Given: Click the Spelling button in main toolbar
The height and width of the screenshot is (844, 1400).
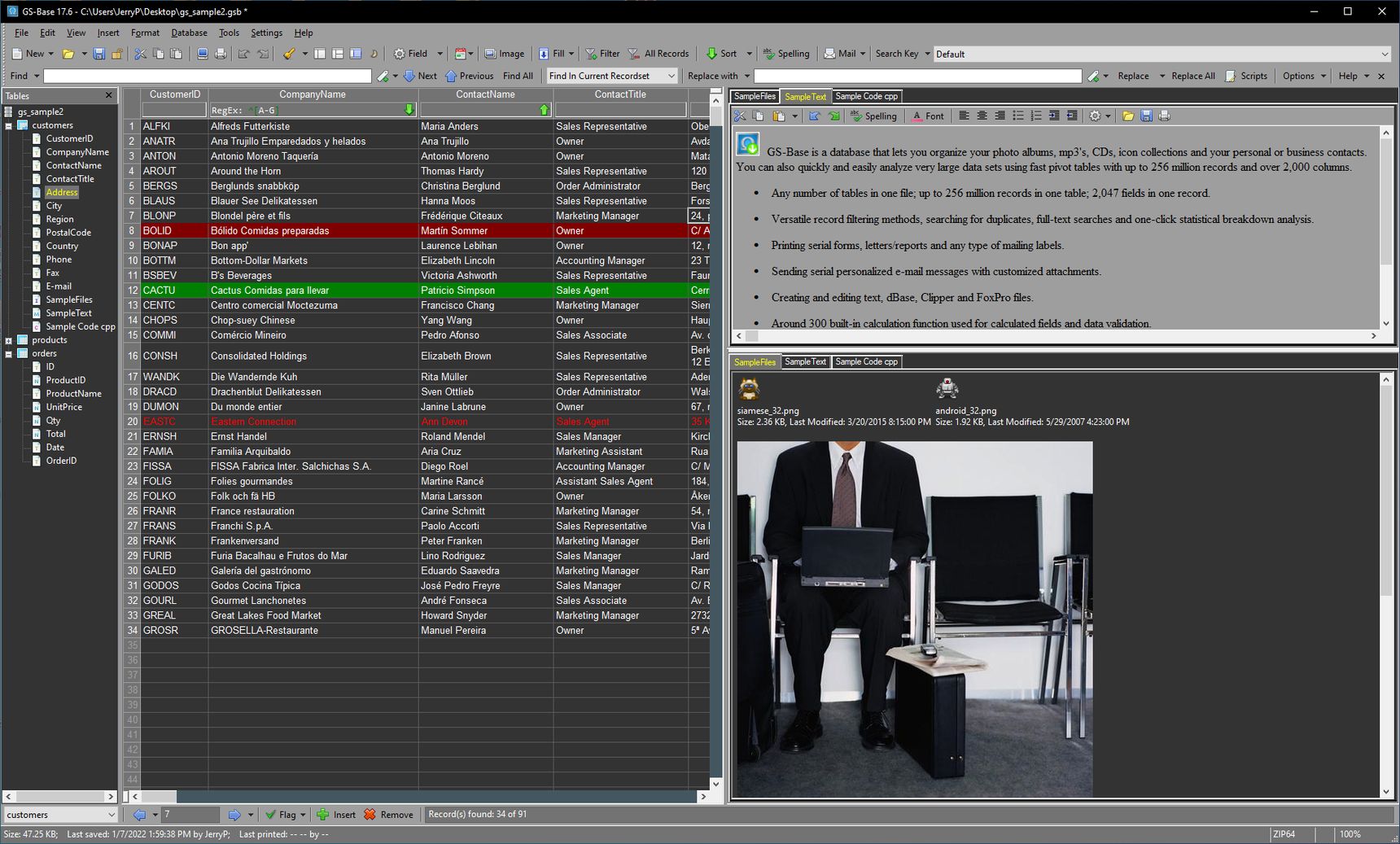Looking at the screenshot, I should pos(785,54).
